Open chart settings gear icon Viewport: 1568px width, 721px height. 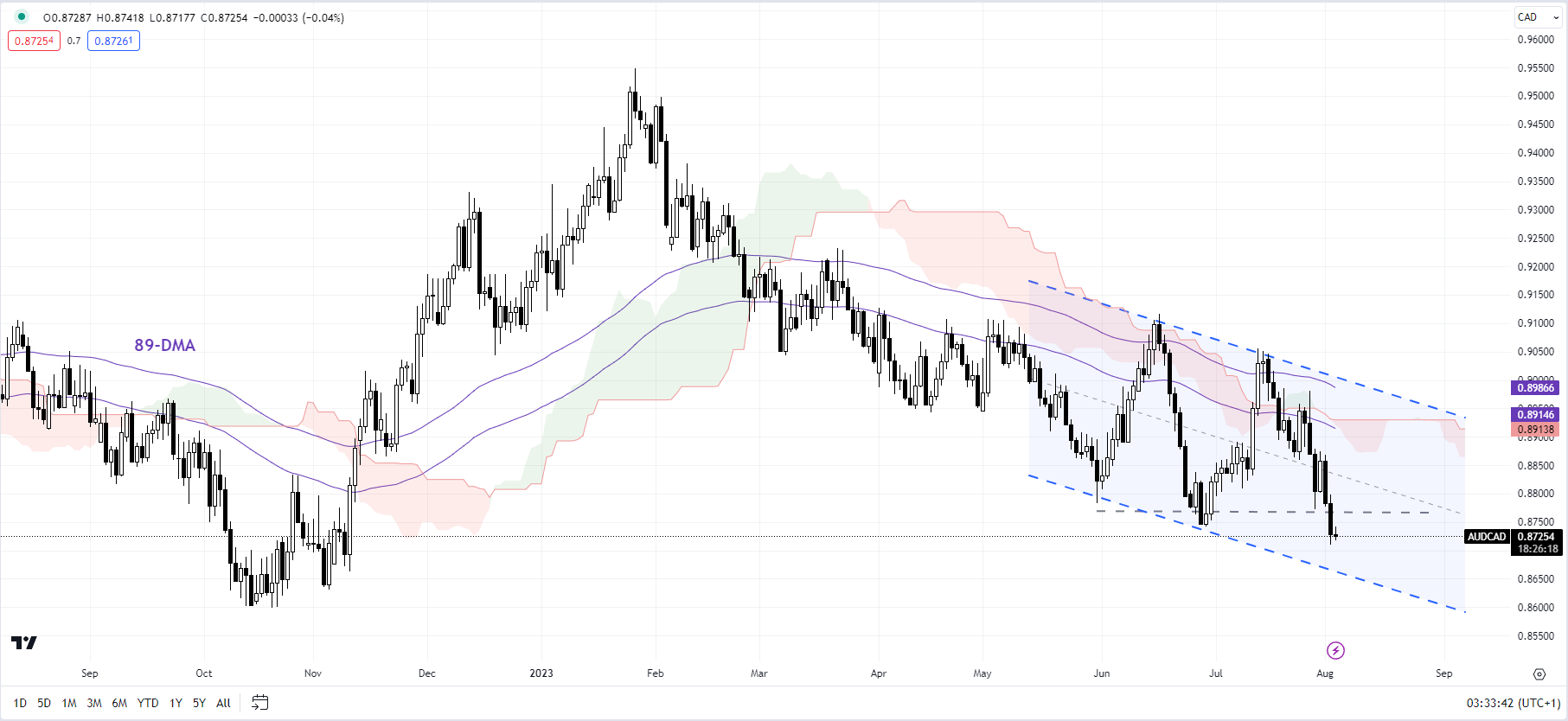(x=1539, y=674)
